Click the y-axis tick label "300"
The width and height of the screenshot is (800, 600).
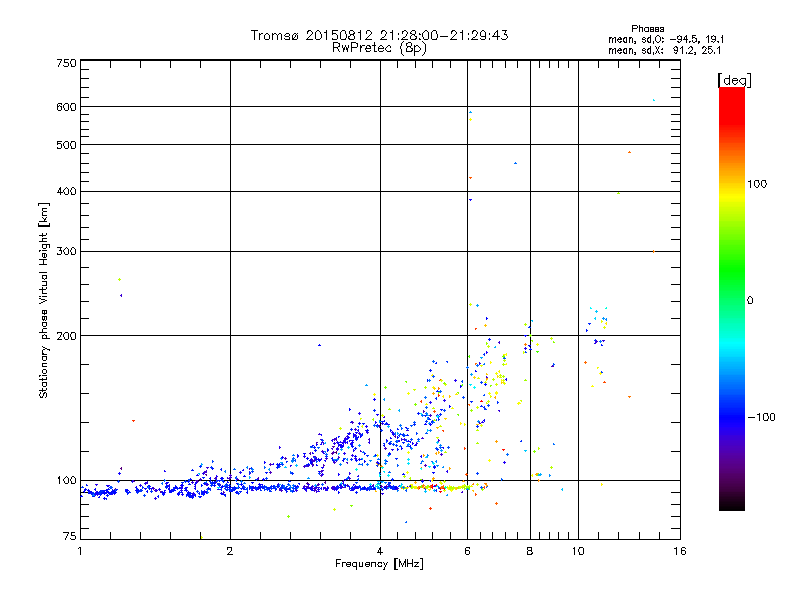click(x=66, y=251)
